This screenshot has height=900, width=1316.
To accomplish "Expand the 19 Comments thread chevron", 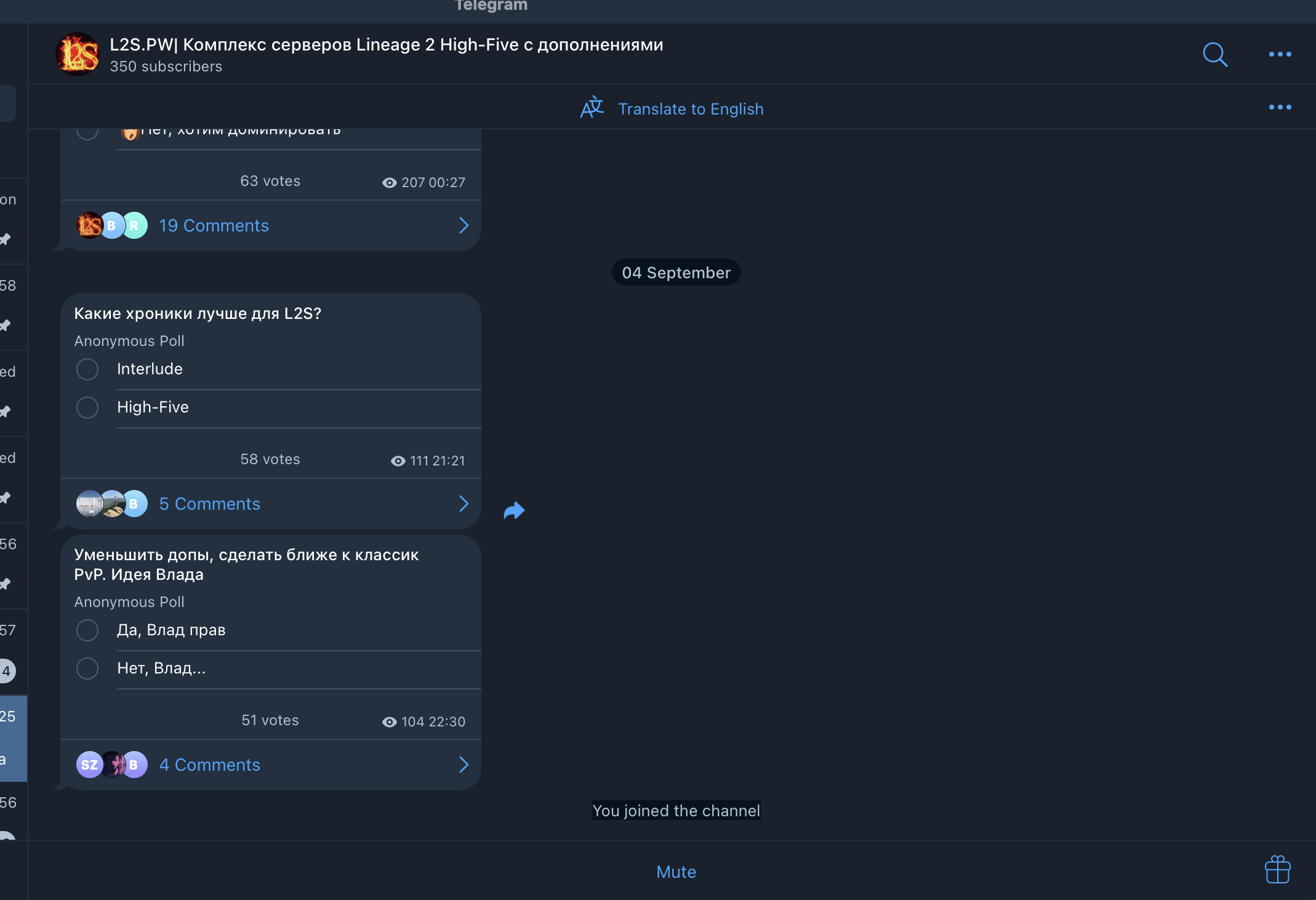I will tap(463, 226).
